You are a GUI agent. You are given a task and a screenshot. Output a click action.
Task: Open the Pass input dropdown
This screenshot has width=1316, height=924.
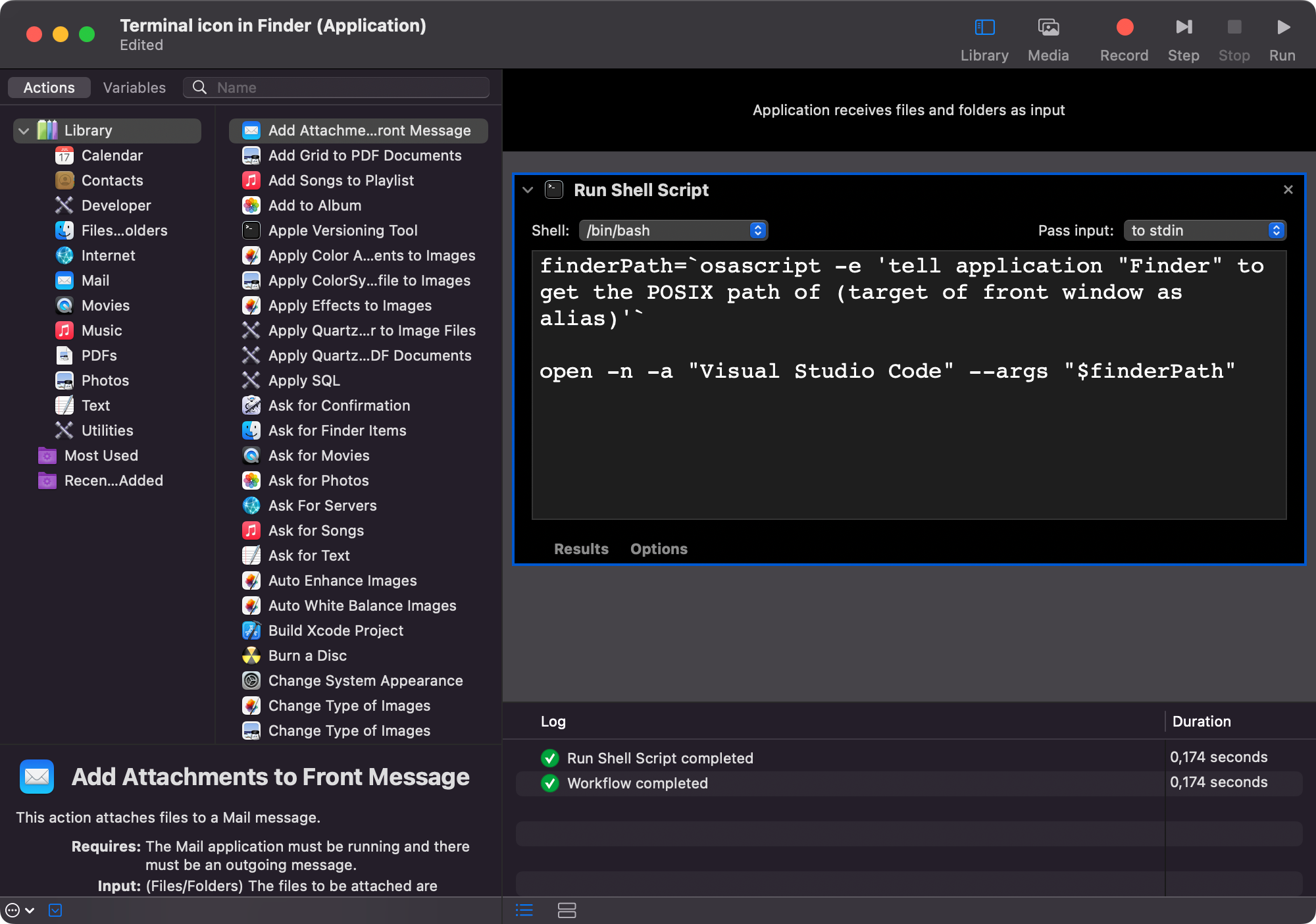click(x=1204, y=230)
